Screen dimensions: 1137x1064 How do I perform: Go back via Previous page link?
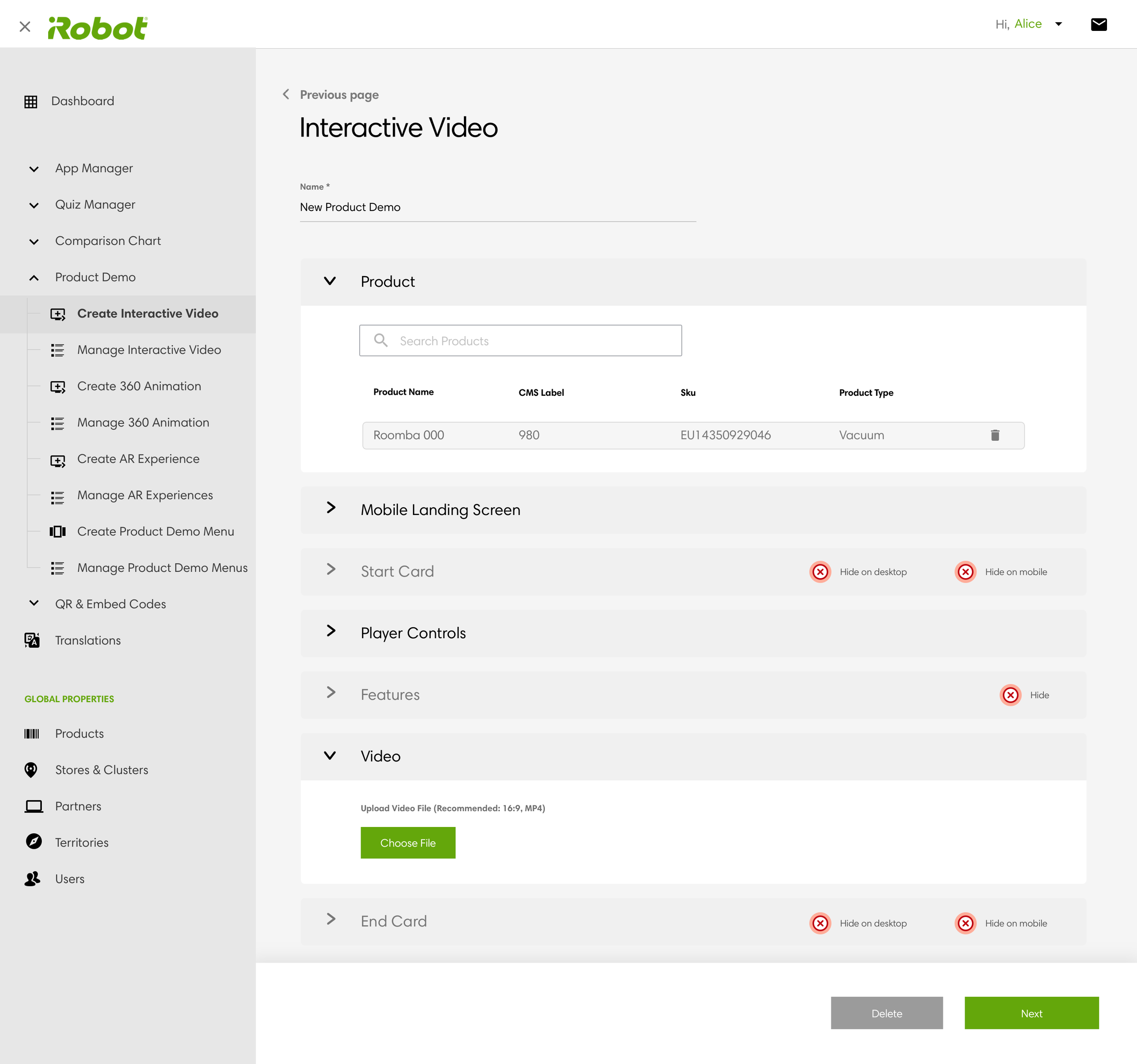338,94
